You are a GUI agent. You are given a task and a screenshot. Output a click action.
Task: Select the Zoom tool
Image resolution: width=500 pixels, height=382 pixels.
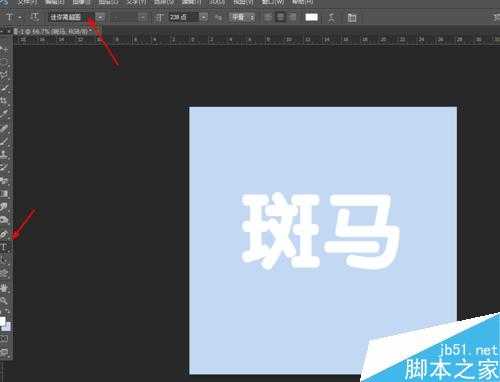4,301
